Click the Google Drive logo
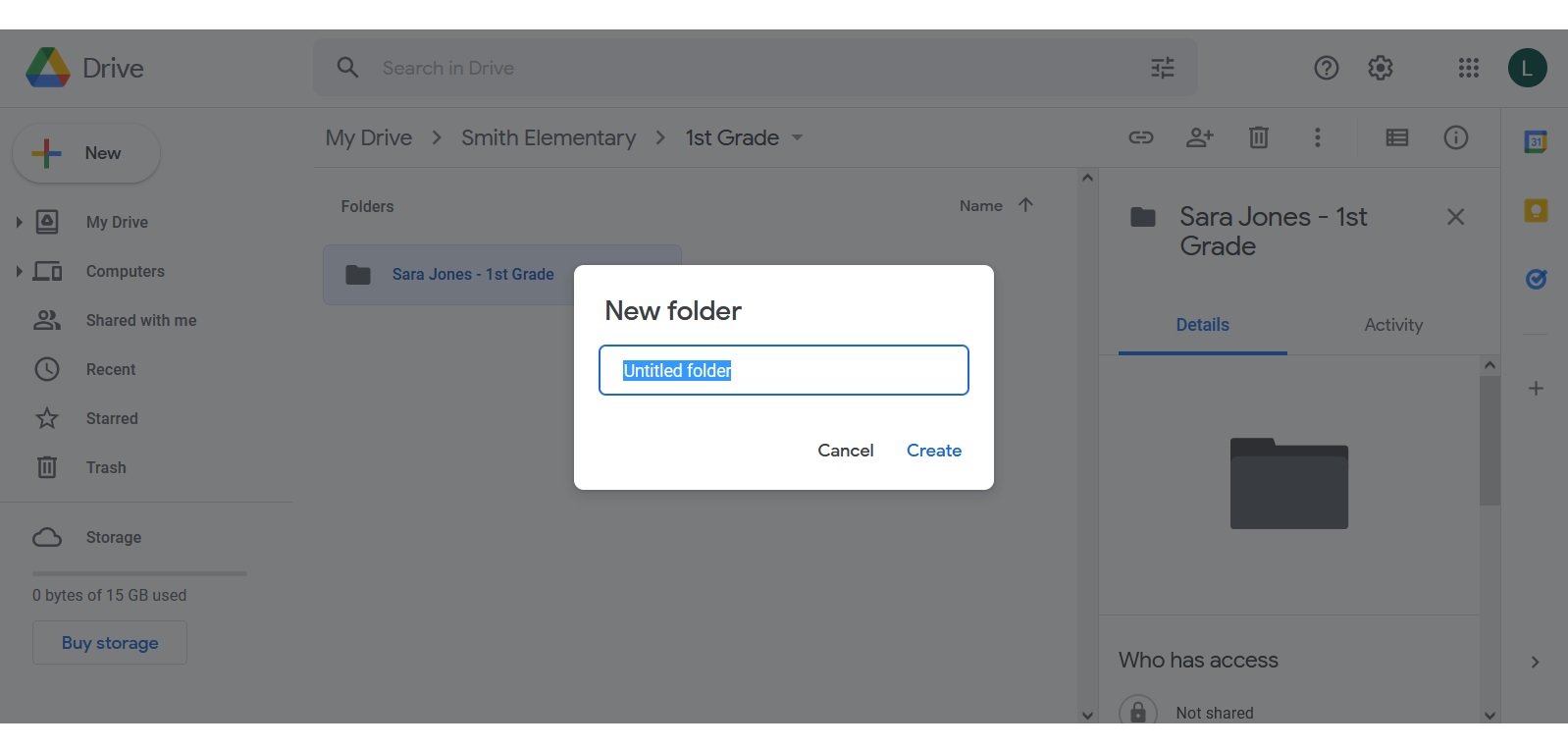 (x=48, y=68)
